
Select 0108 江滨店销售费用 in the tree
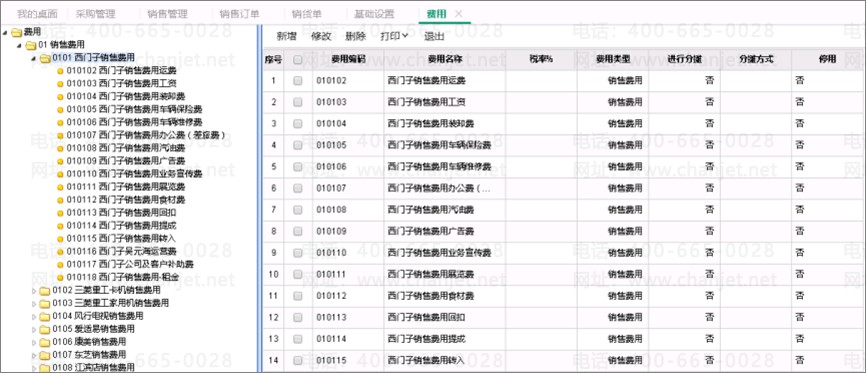(x=93, y=367)
